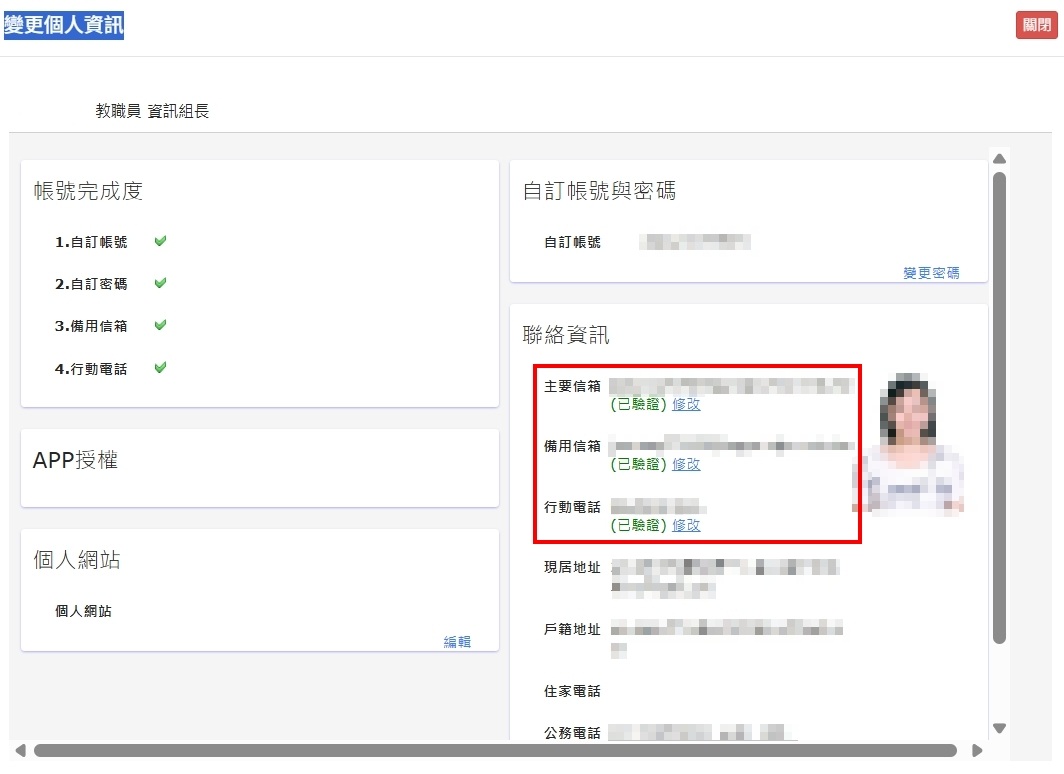This screenshot has width=1064, height=774.
Task: Click 修改 under 主要信箱
Action: 686,405
